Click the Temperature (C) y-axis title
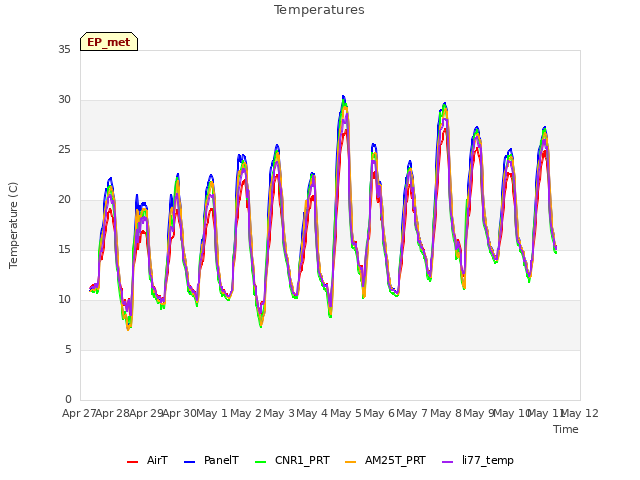 click(13, 225)
